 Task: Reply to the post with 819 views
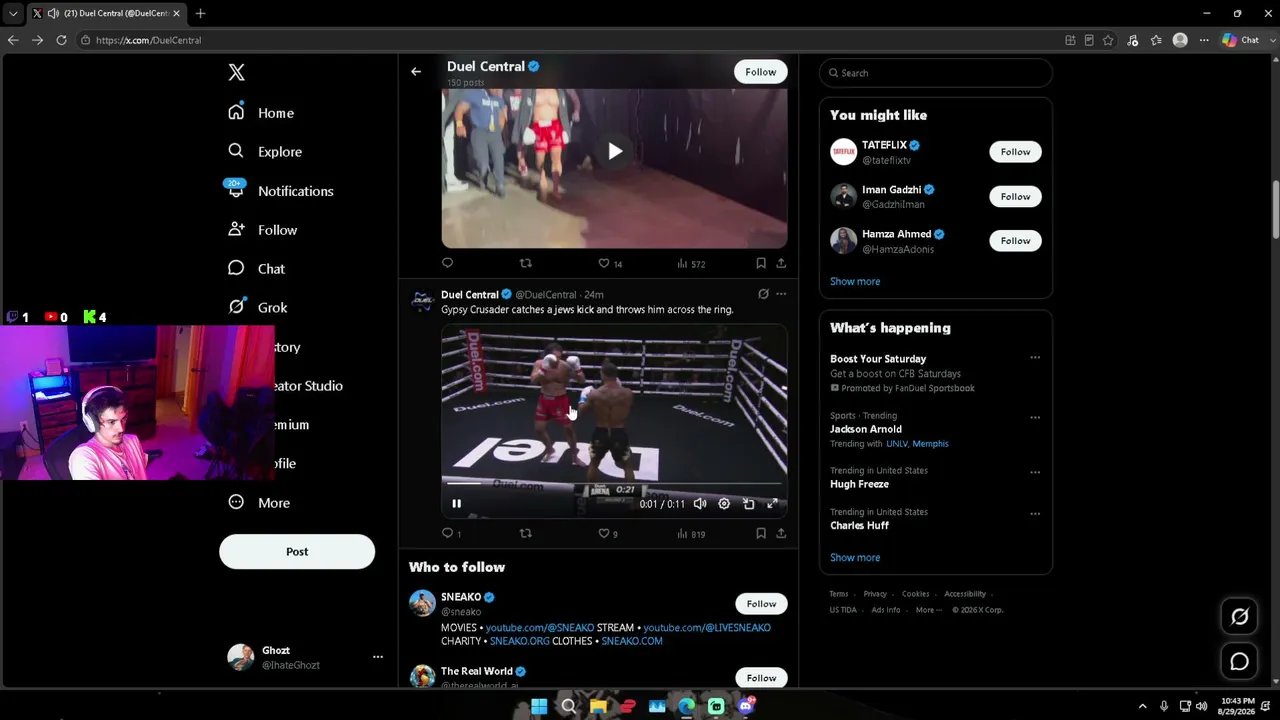click(451, 534)
